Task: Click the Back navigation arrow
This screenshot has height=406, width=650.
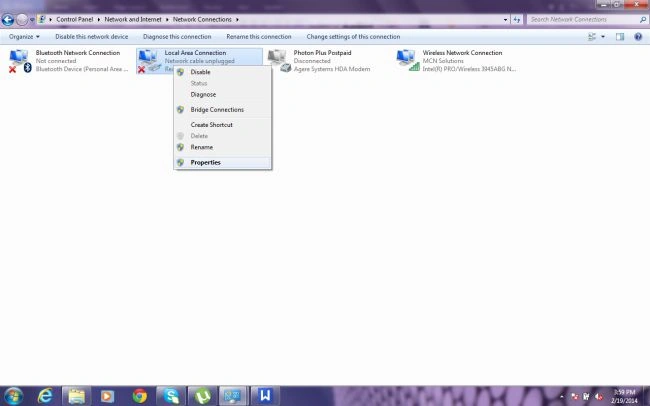Action: click(x=7, y=19)
